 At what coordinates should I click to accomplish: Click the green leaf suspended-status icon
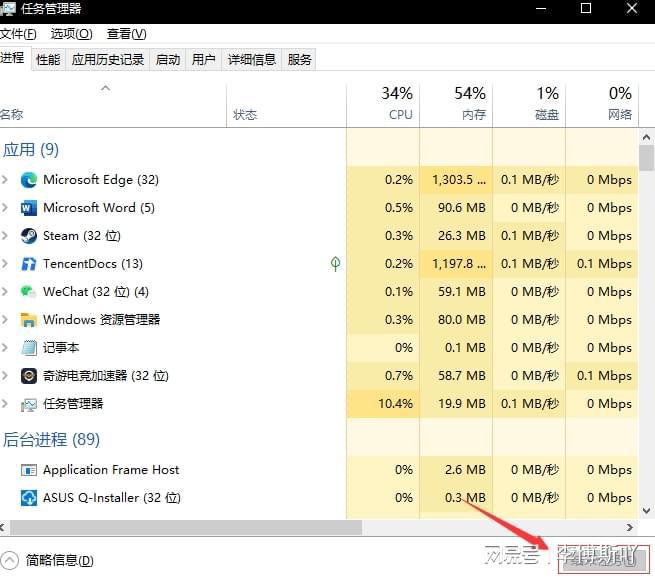coord(335,264)
